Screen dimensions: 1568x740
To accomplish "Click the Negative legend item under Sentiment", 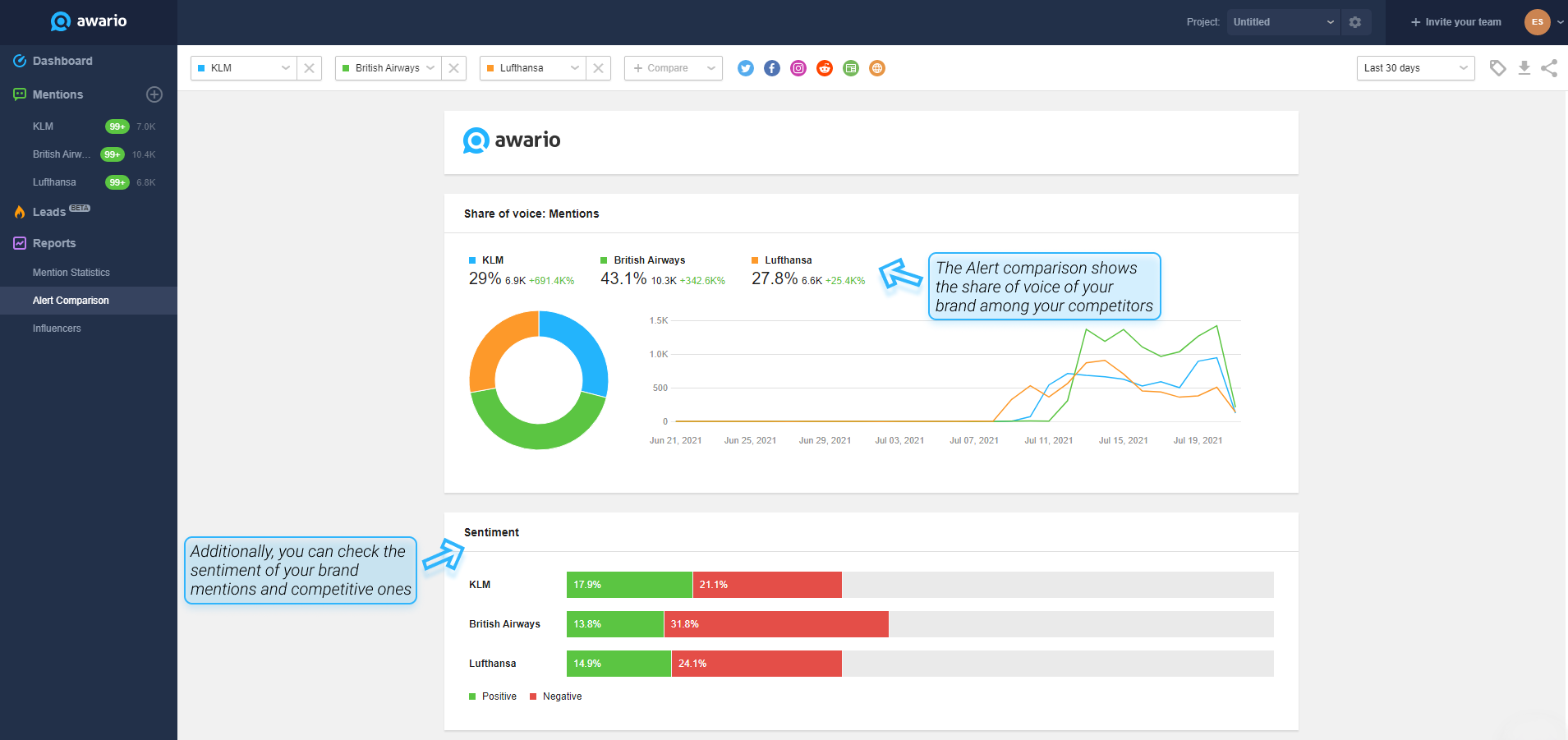I will tap(556, 696).
